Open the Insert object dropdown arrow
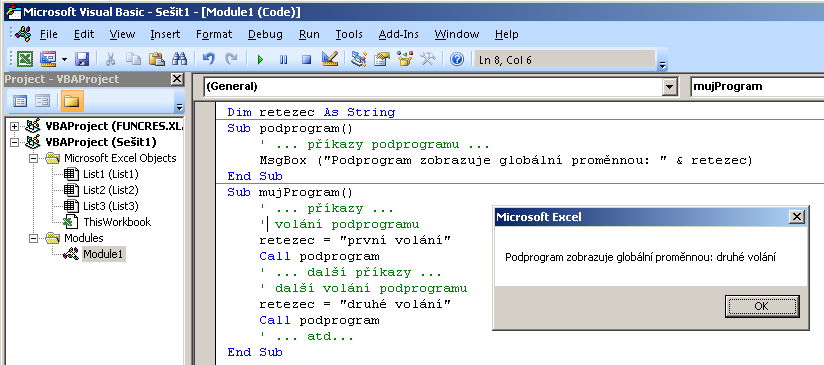The image size is (824, 365). (65, 59)
